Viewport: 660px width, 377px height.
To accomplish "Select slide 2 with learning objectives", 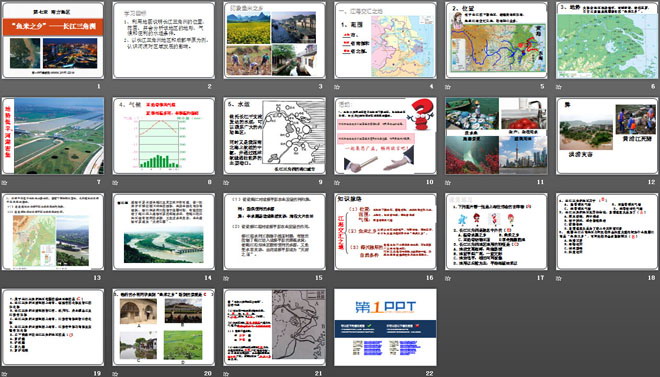I will 163,40.
